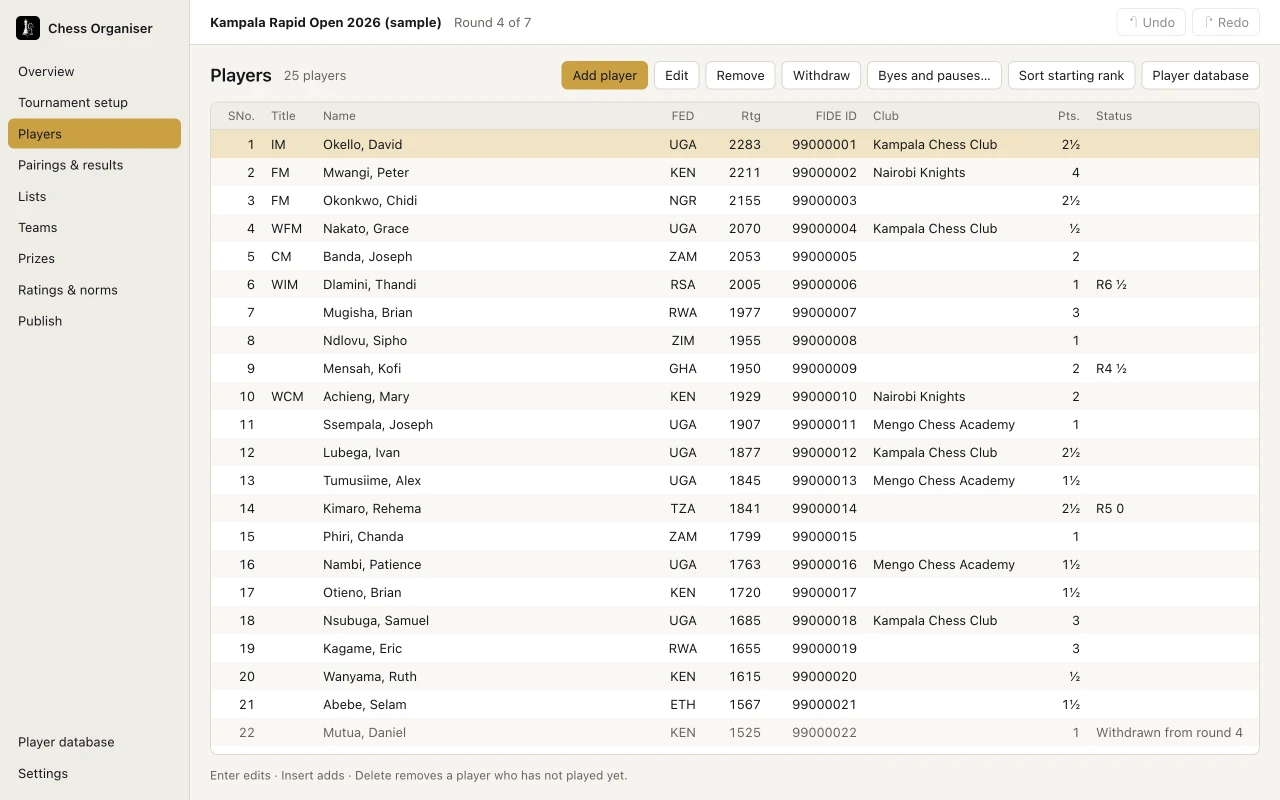Select player Lubega, Ivan

click(x=735, y=452)
